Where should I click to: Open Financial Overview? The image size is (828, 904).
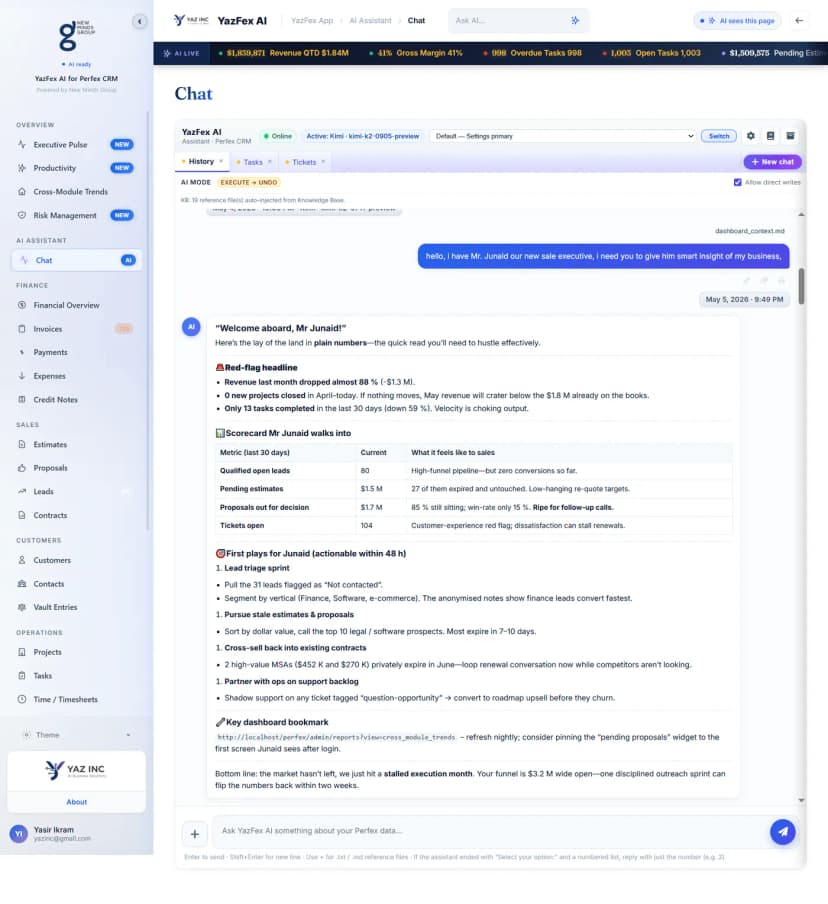coord(75,306)
